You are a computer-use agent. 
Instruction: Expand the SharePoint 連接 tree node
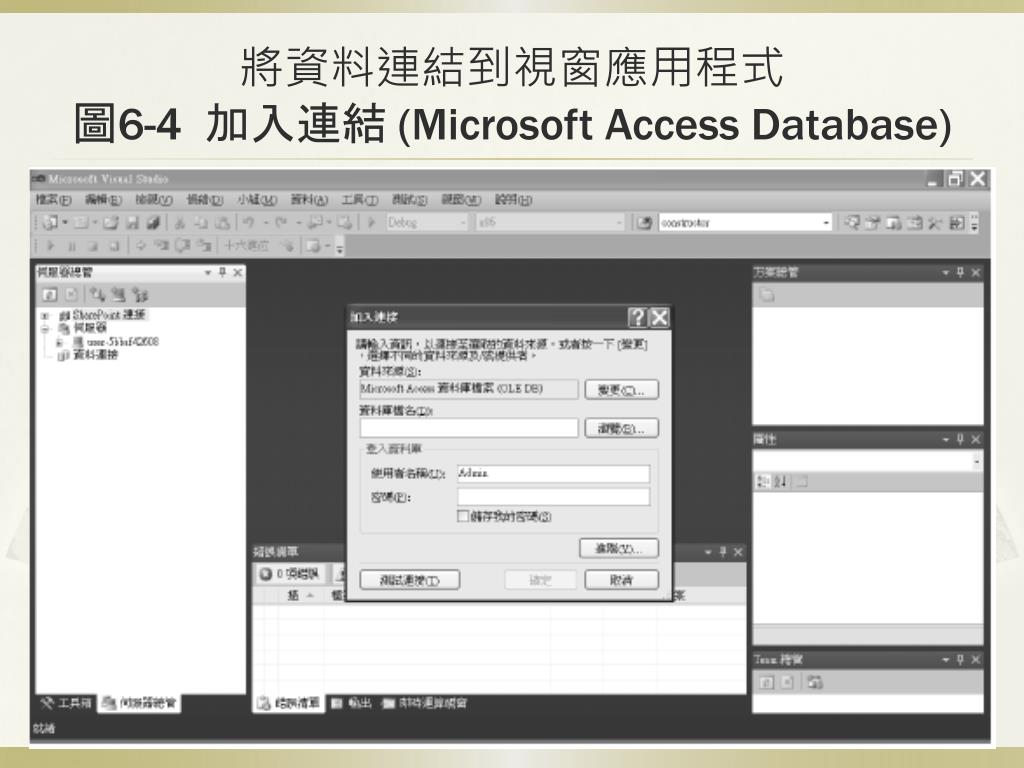pyautogui.click(x=45, y=315)
